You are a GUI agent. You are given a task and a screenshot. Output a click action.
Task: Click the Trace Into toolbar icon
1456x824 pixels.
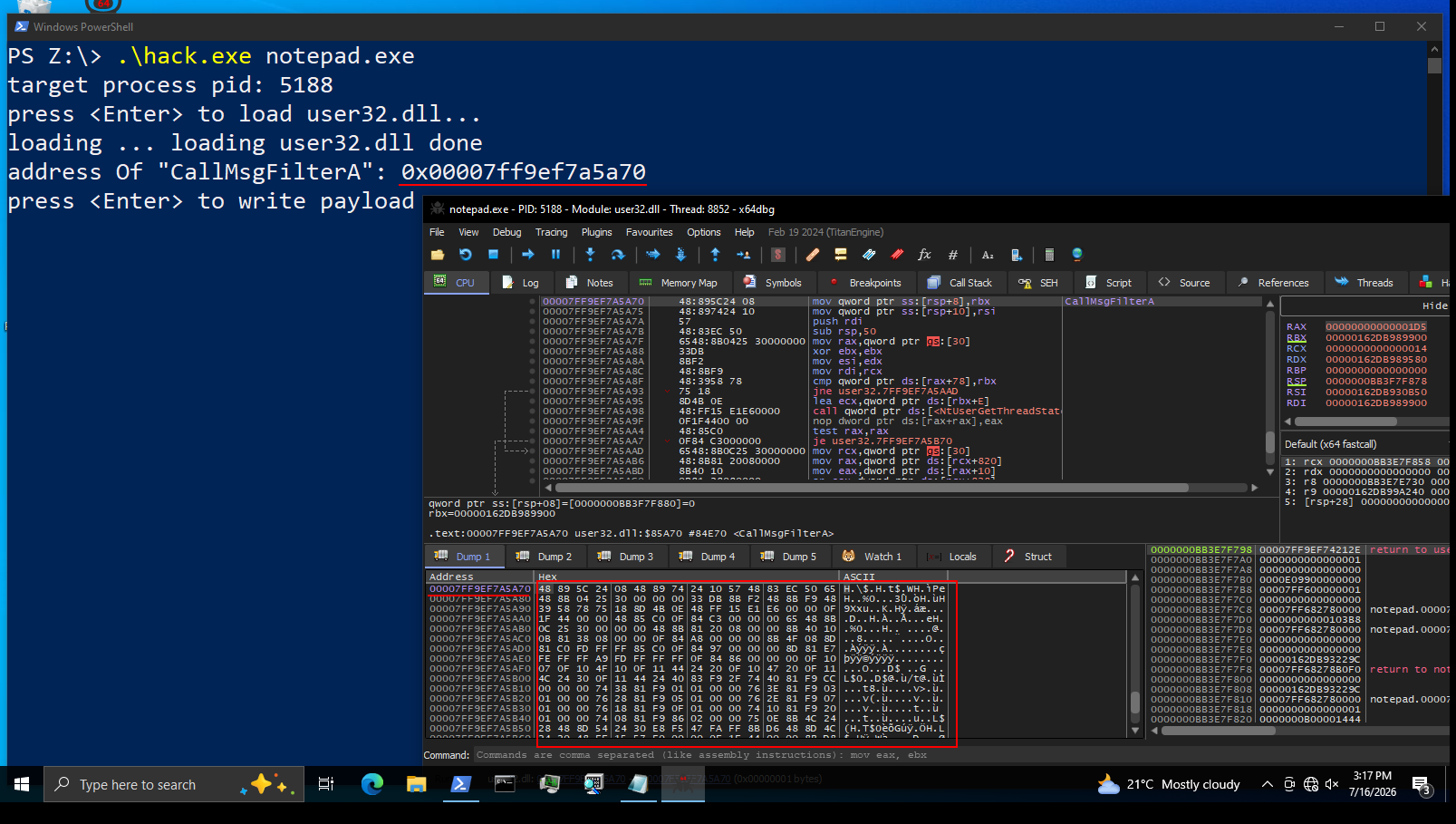(652, 255)
